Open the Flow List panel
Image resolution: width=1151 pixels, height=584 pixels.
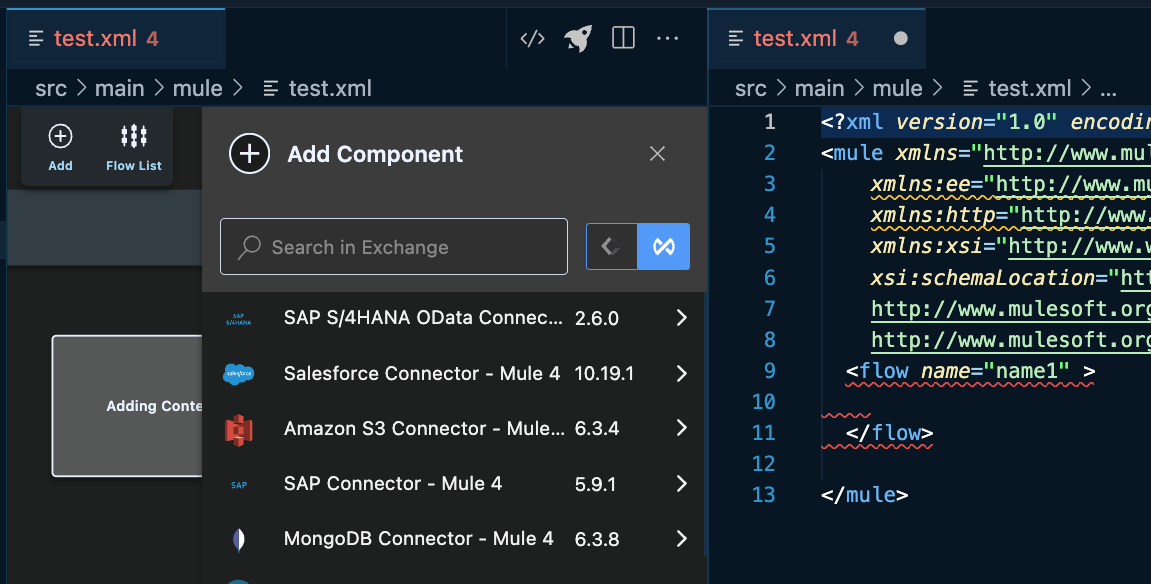pyautogui.click(x=133, y=136)
